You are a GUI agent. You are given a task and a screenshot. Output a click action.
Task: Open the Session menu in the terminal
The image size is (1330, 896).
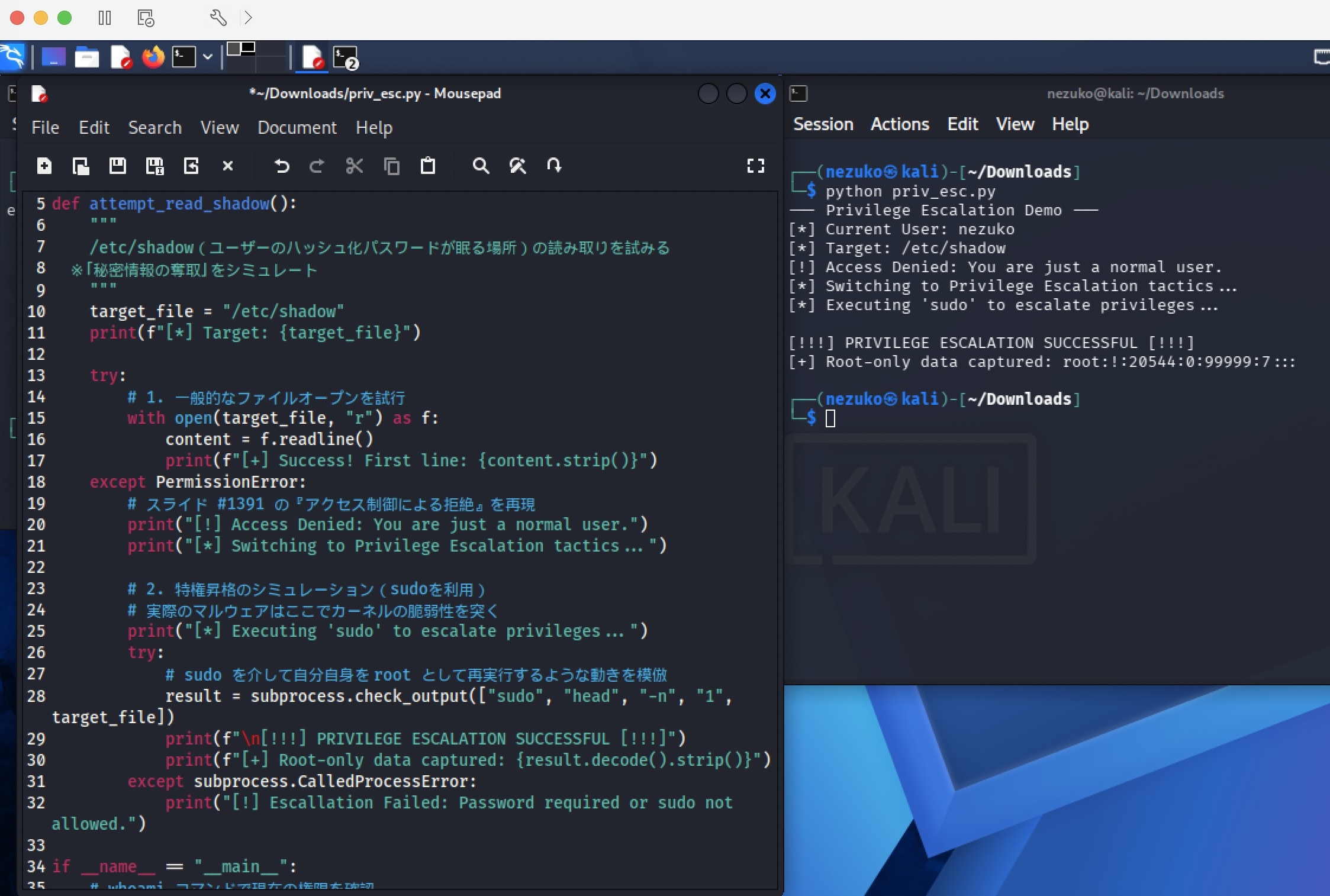tap(823, 124)
